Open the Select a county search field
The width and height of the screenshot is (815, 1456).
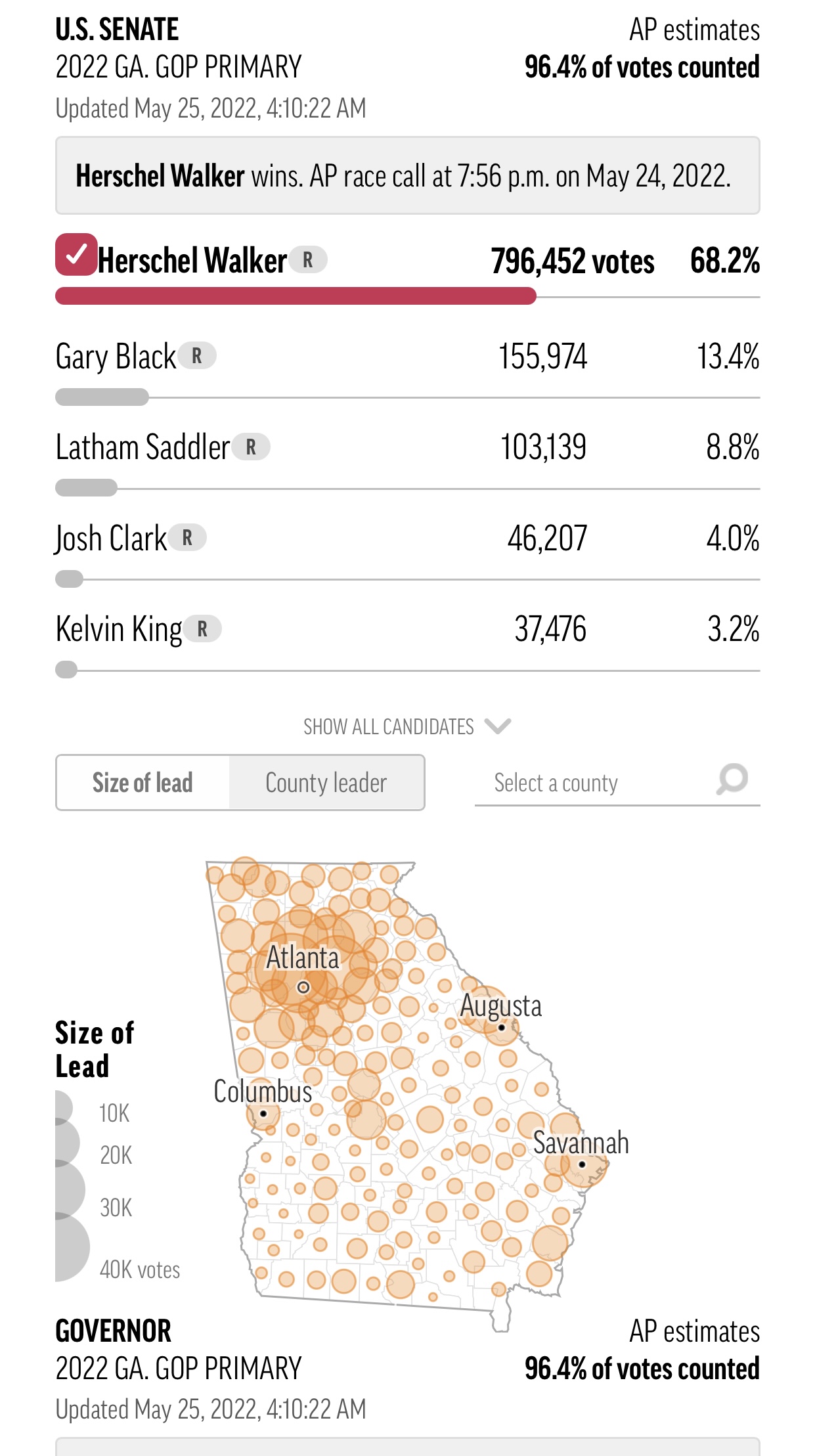pos(591,783)
